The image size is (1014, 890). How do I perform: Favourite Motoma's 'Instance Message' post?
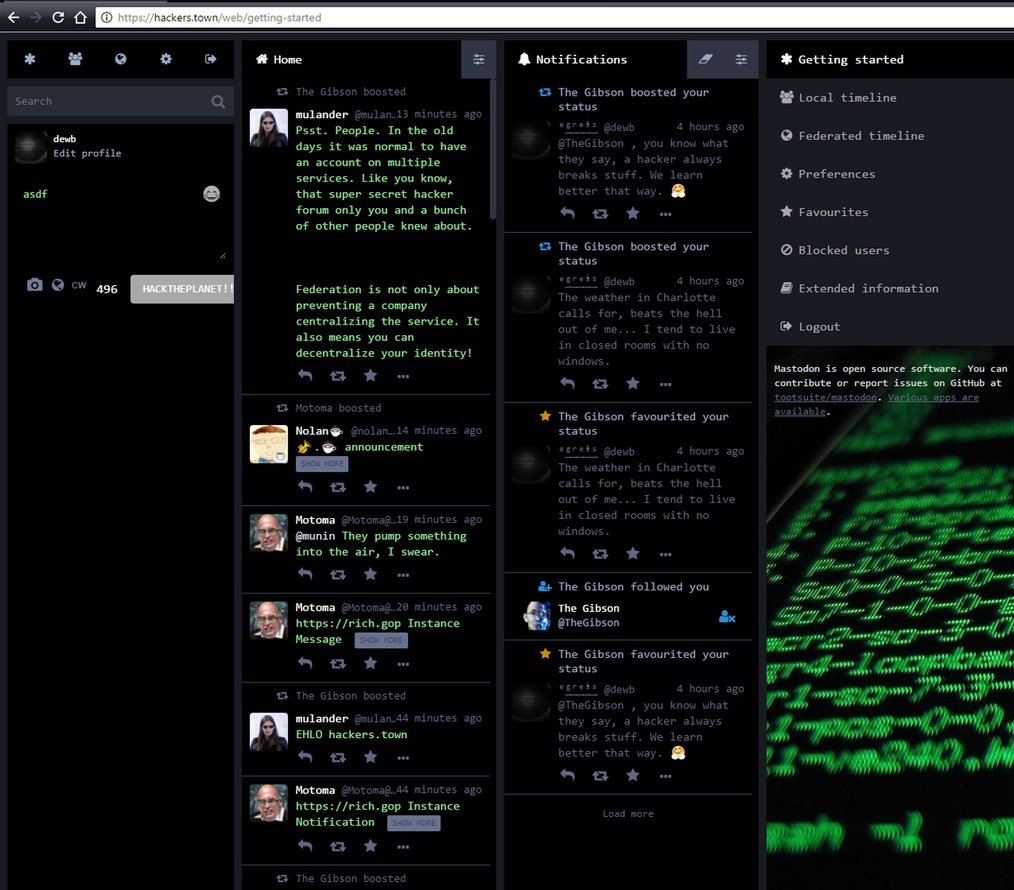[371, 662]
